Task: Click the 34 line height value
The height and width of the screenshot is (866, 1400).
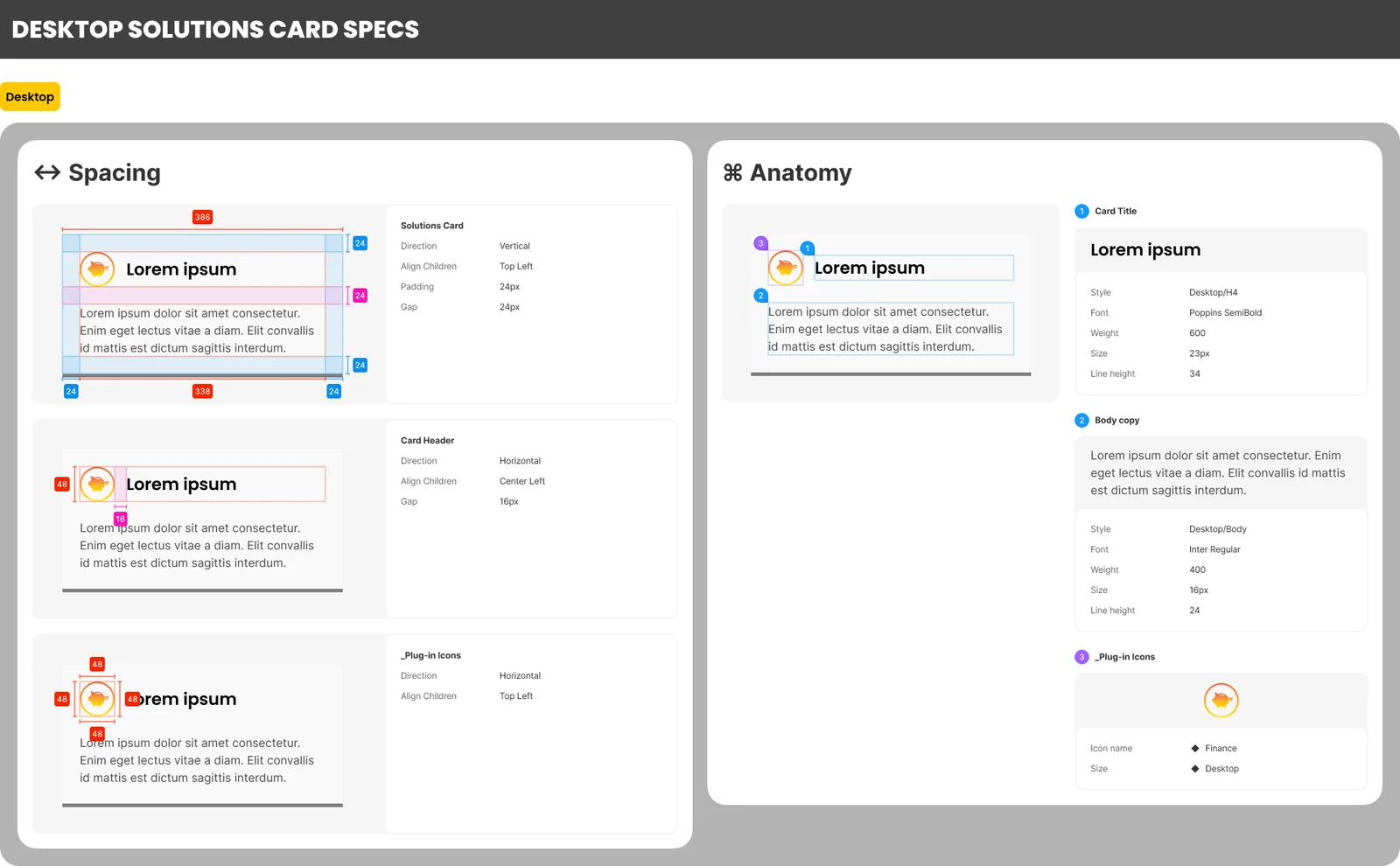Action: coord(1194,374)
